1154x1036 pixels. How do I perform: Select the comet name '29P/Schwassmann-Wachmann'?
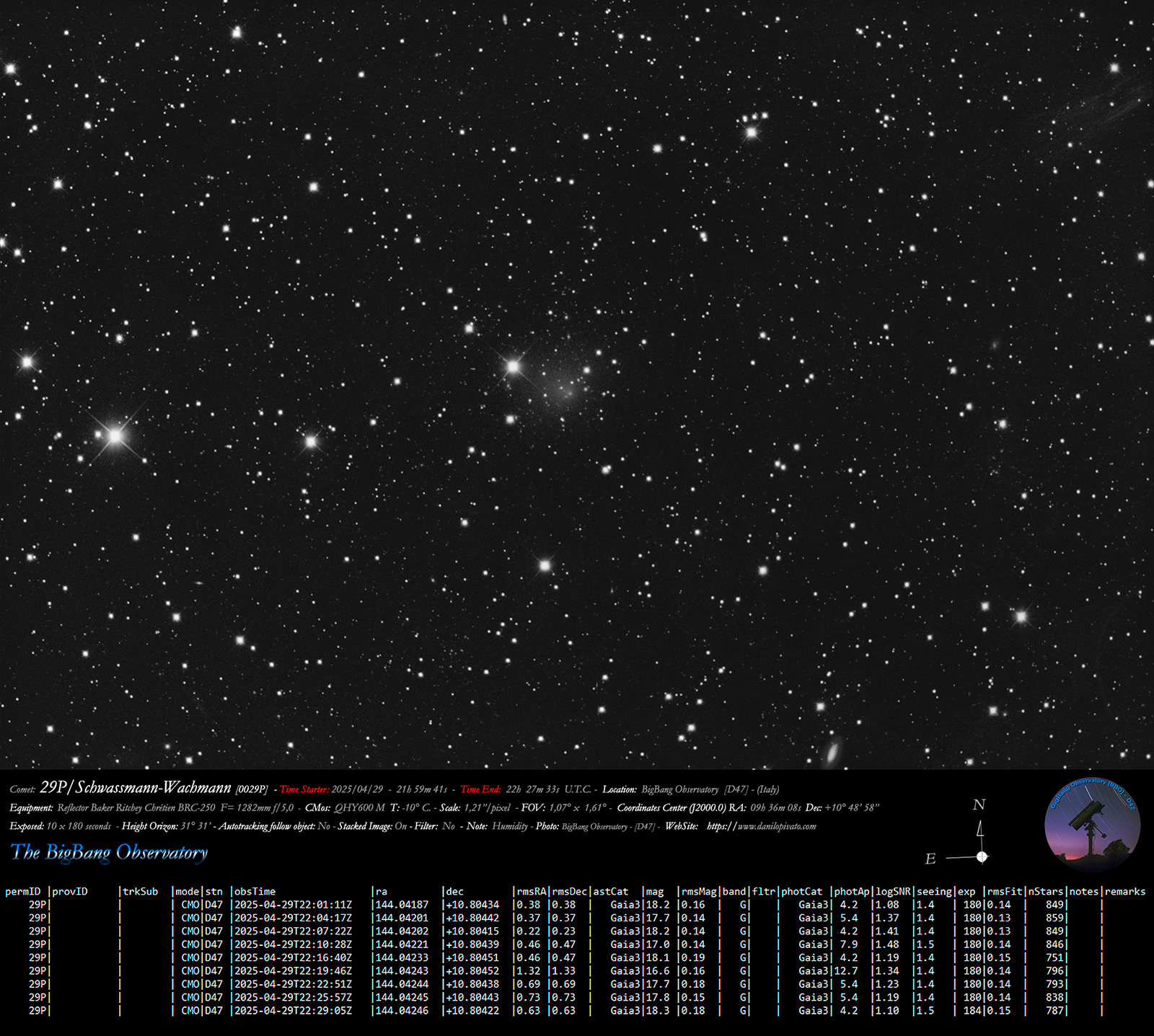click(x=135, y=788)
